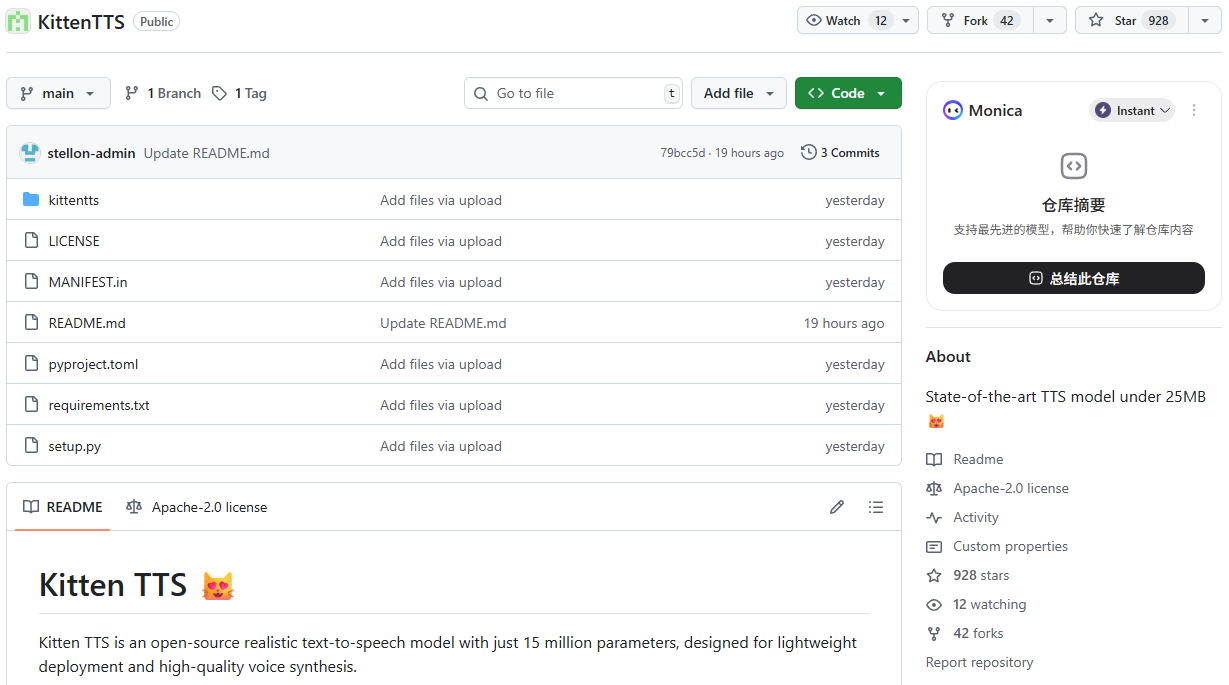The width and height of the screenshot is (1229, 685).
Task: Click the Monica repository summary code icon
Action: tap(1074, 166)
